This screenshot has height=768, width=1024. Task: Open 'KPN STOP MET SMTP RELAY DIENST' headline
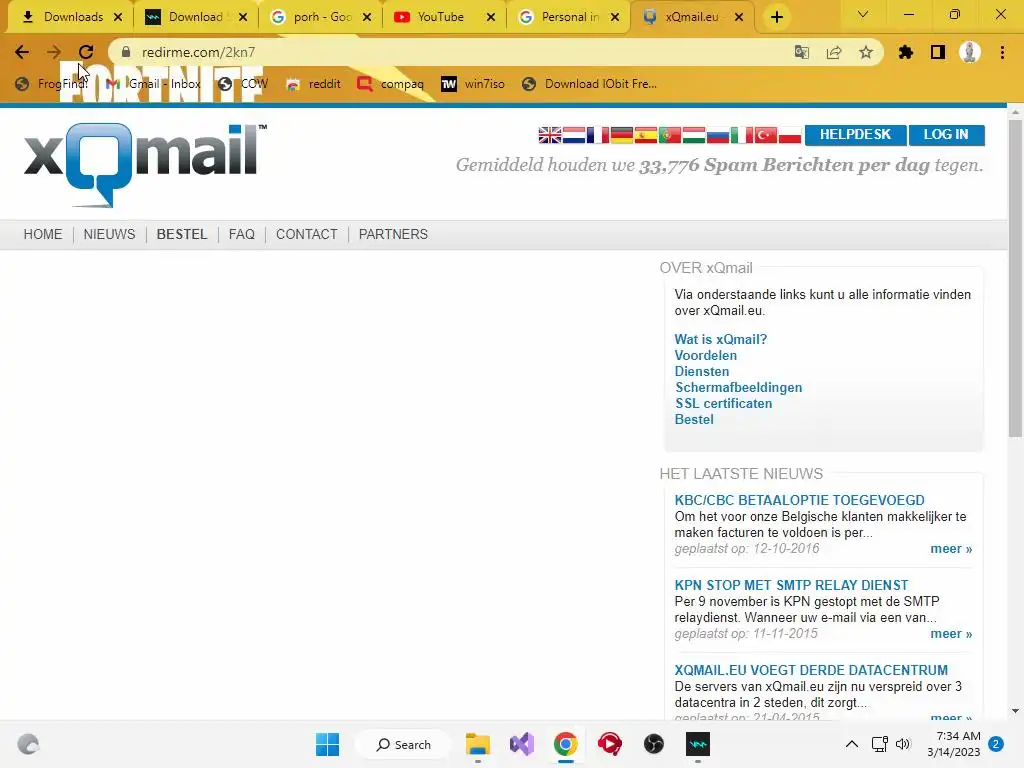click(791, 585)
